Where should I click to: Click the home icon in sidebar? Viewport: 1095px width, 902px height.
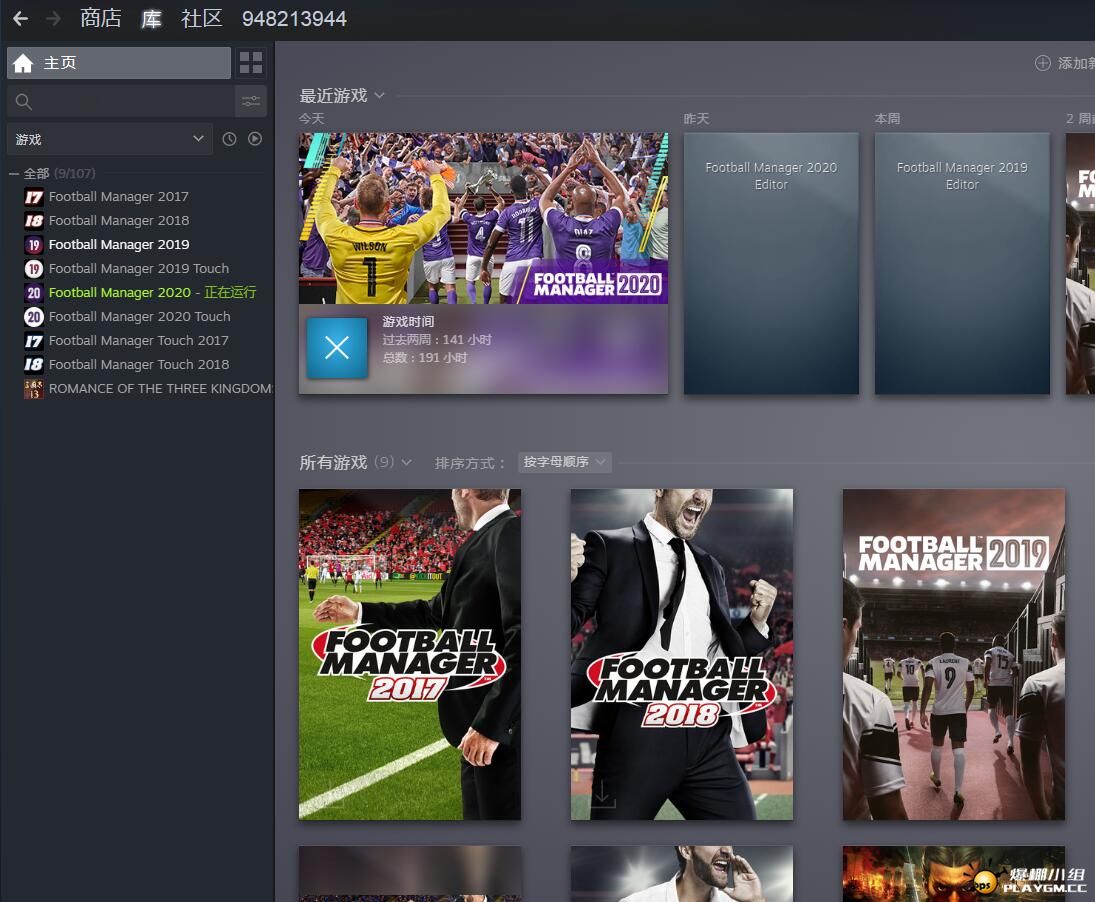pos(24,63)
